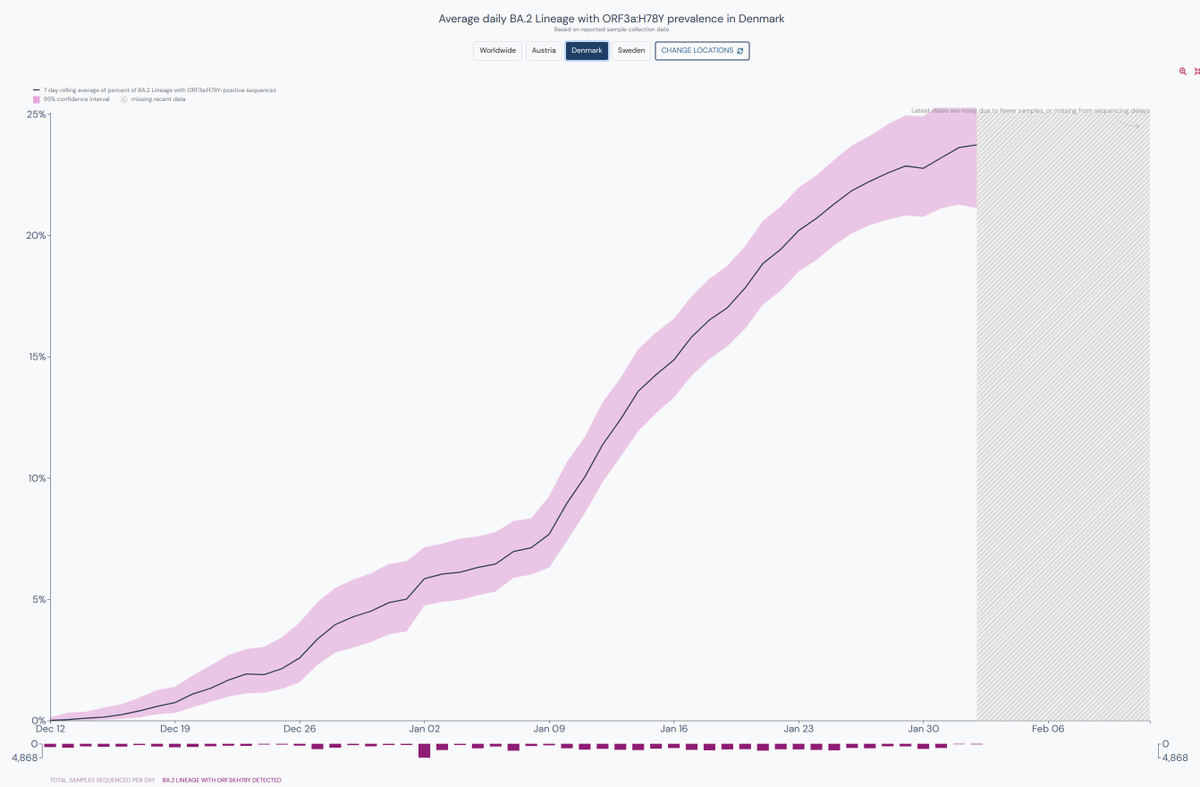Click the hatched missing-data region of chart
This screenshot has width=1200, height=787.
pyautogui.click(x=1062, y=420)
